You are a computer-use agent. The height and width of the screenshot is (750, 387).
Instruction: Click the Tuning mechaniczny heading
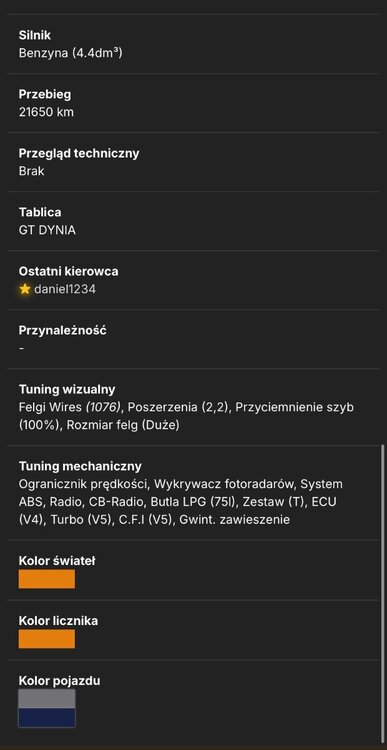click(80, 466)
